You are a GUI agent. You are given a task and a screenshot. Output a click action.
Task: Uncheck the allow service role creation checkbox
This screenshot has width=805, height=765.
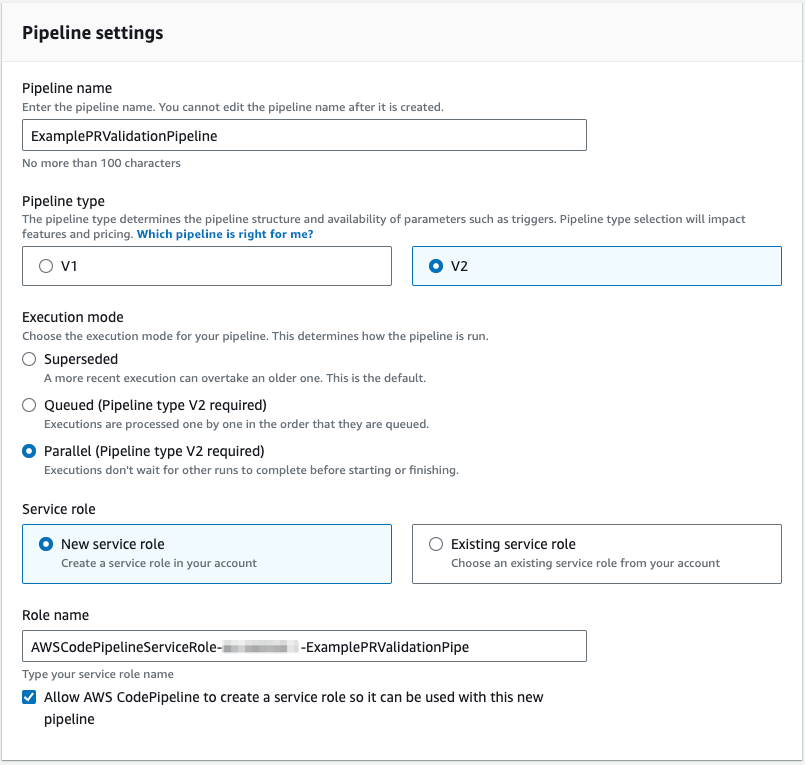[29, 697]
